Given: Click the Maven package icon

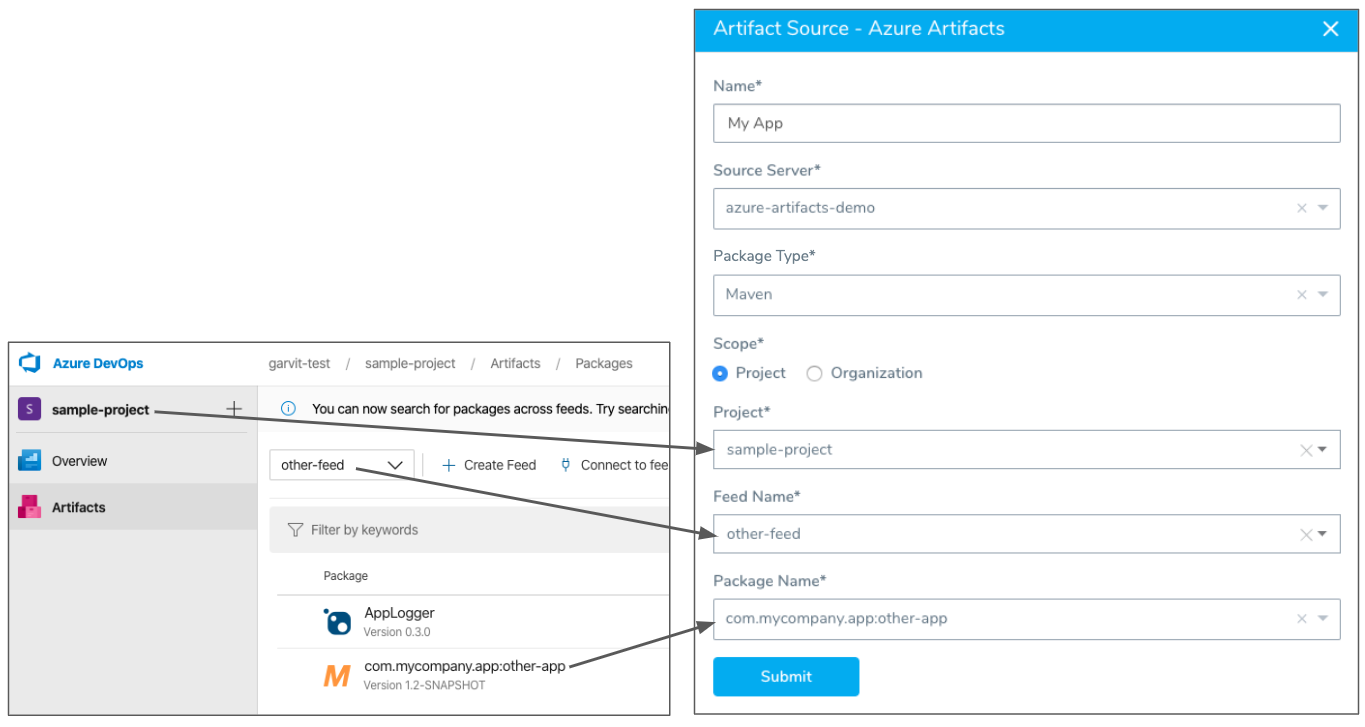Looking at the screenshot, I should click(337, 676).
